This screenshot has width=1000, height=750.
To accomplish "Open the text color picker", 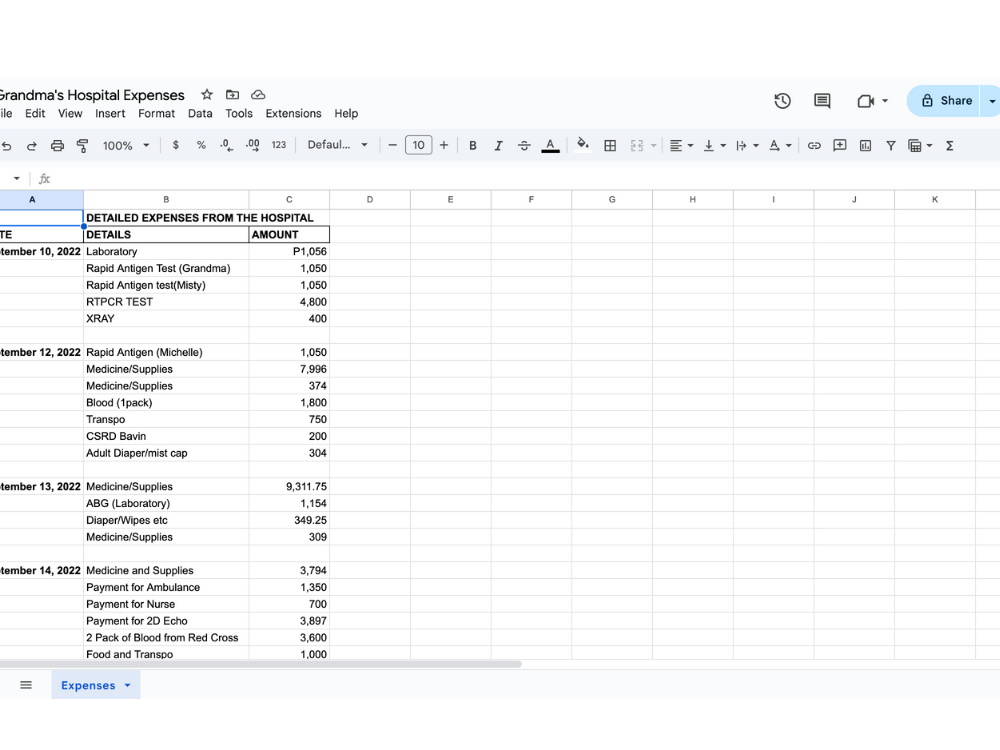I will point(550,145).
